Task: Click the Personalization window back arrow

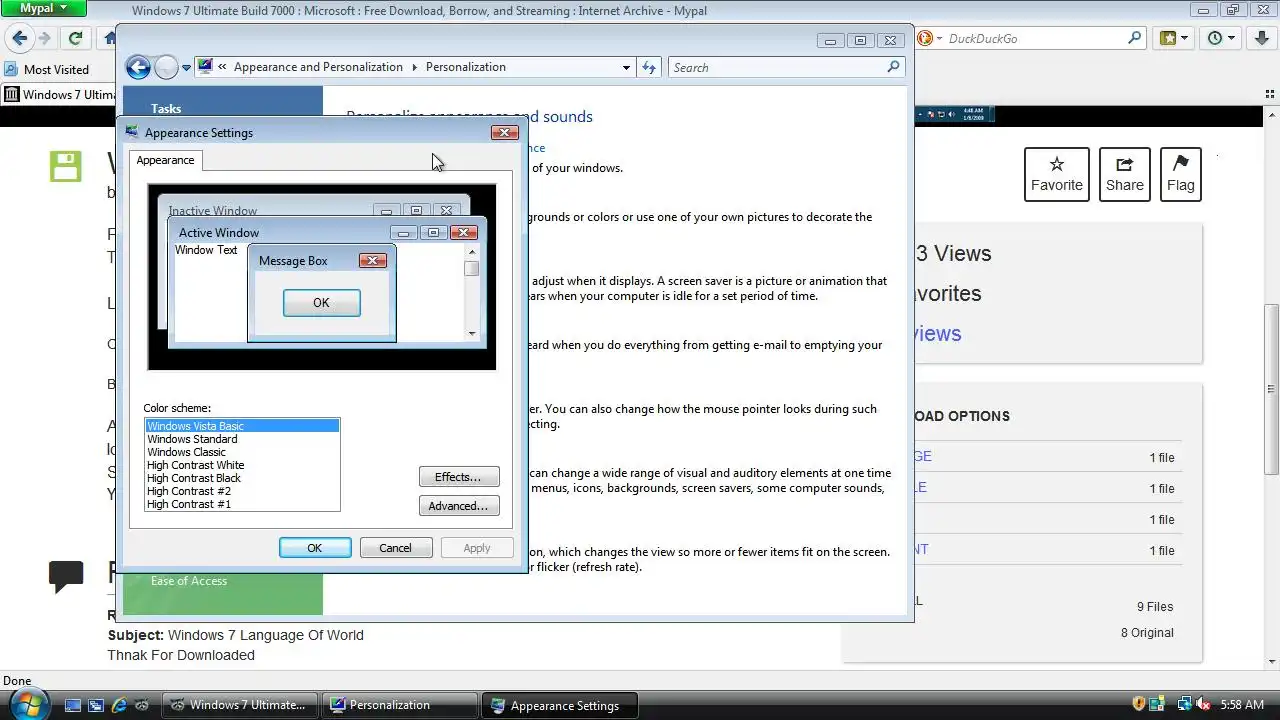Action: (x=138, y=67)
